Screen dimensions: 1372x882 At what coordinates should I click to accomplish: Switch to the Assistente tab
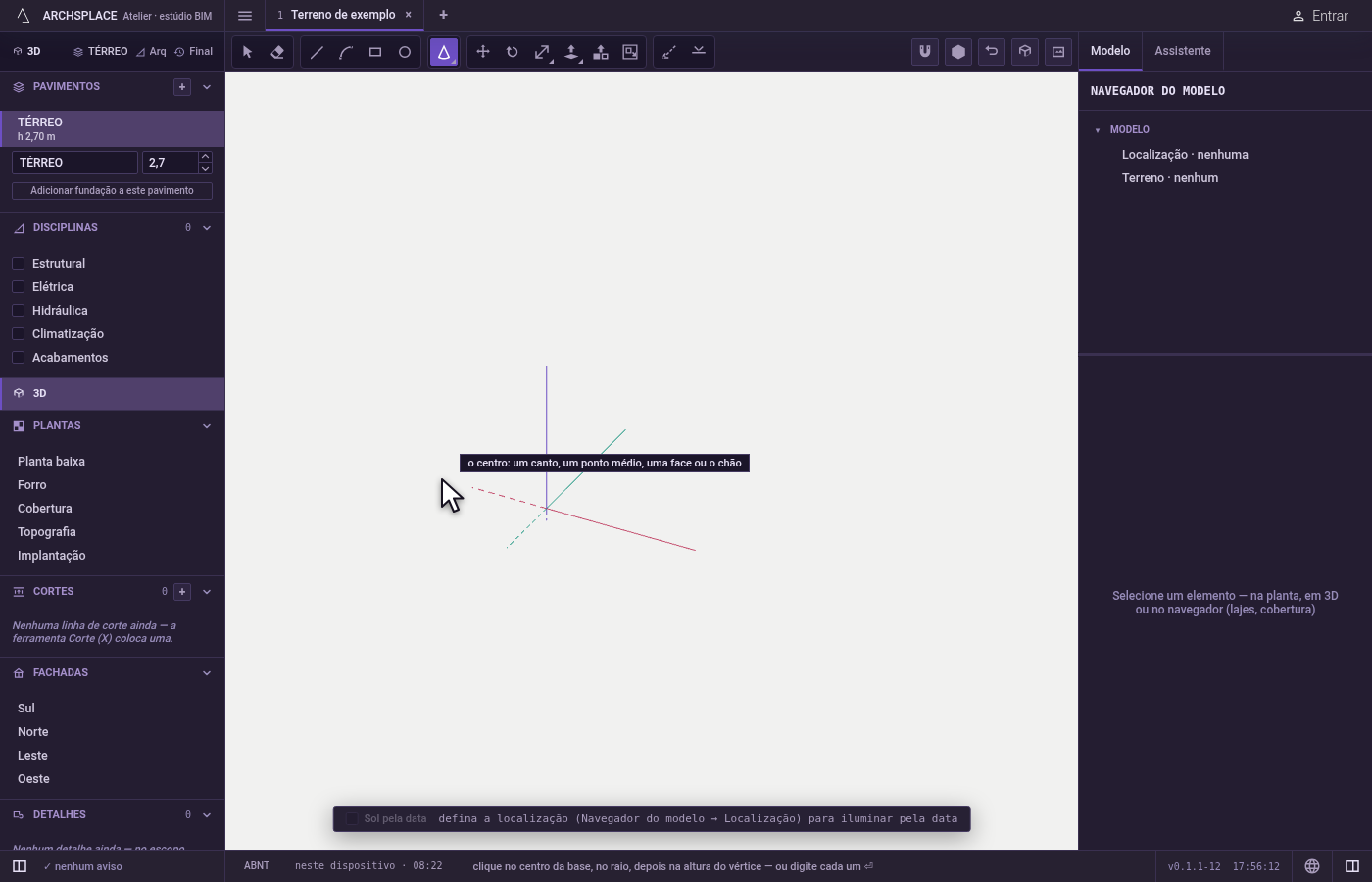(1182, 51)
